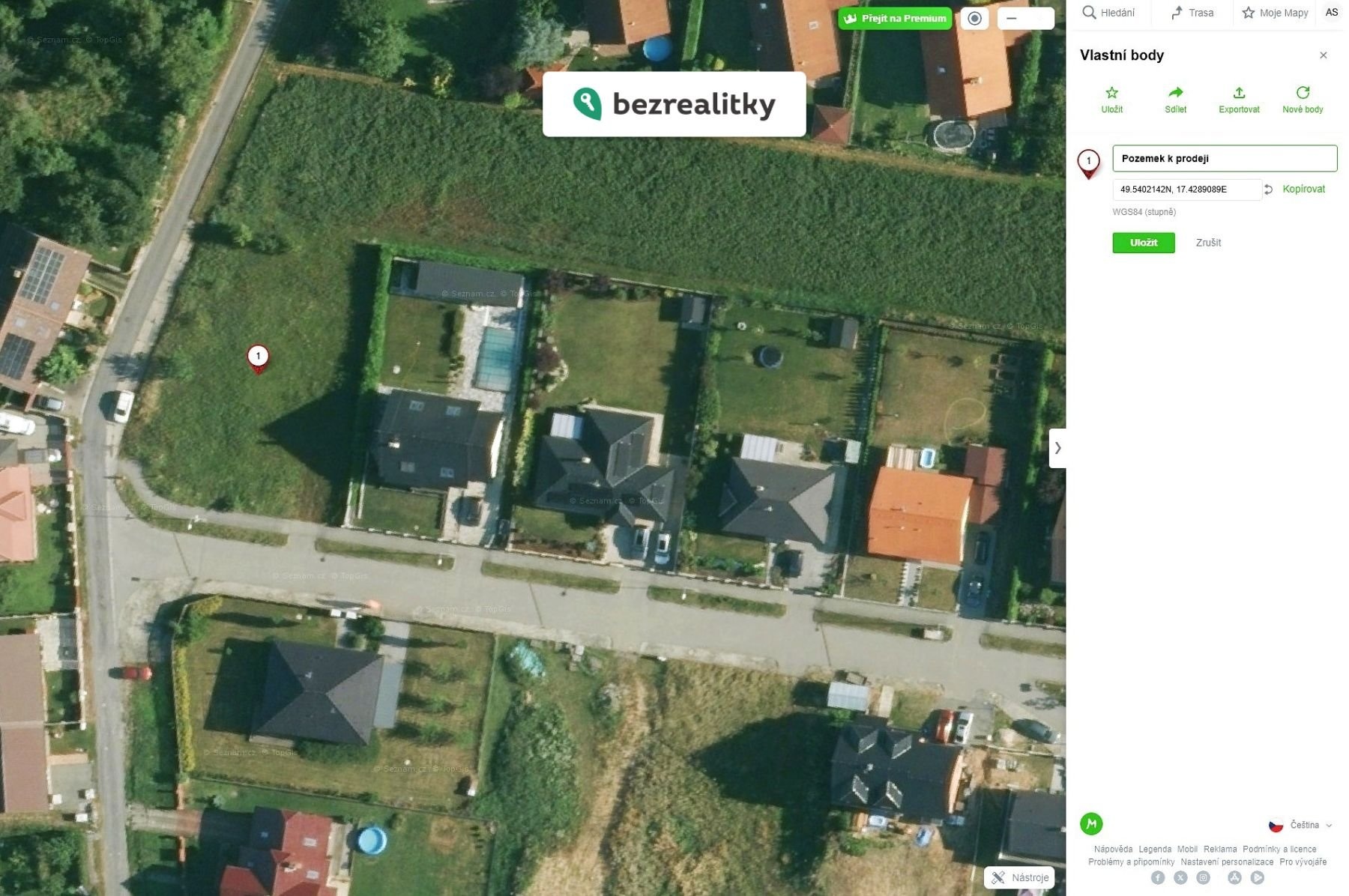Click green Uložit save button
The width and height of the screenshot is (1349, 896).
tap(1144, 243)
